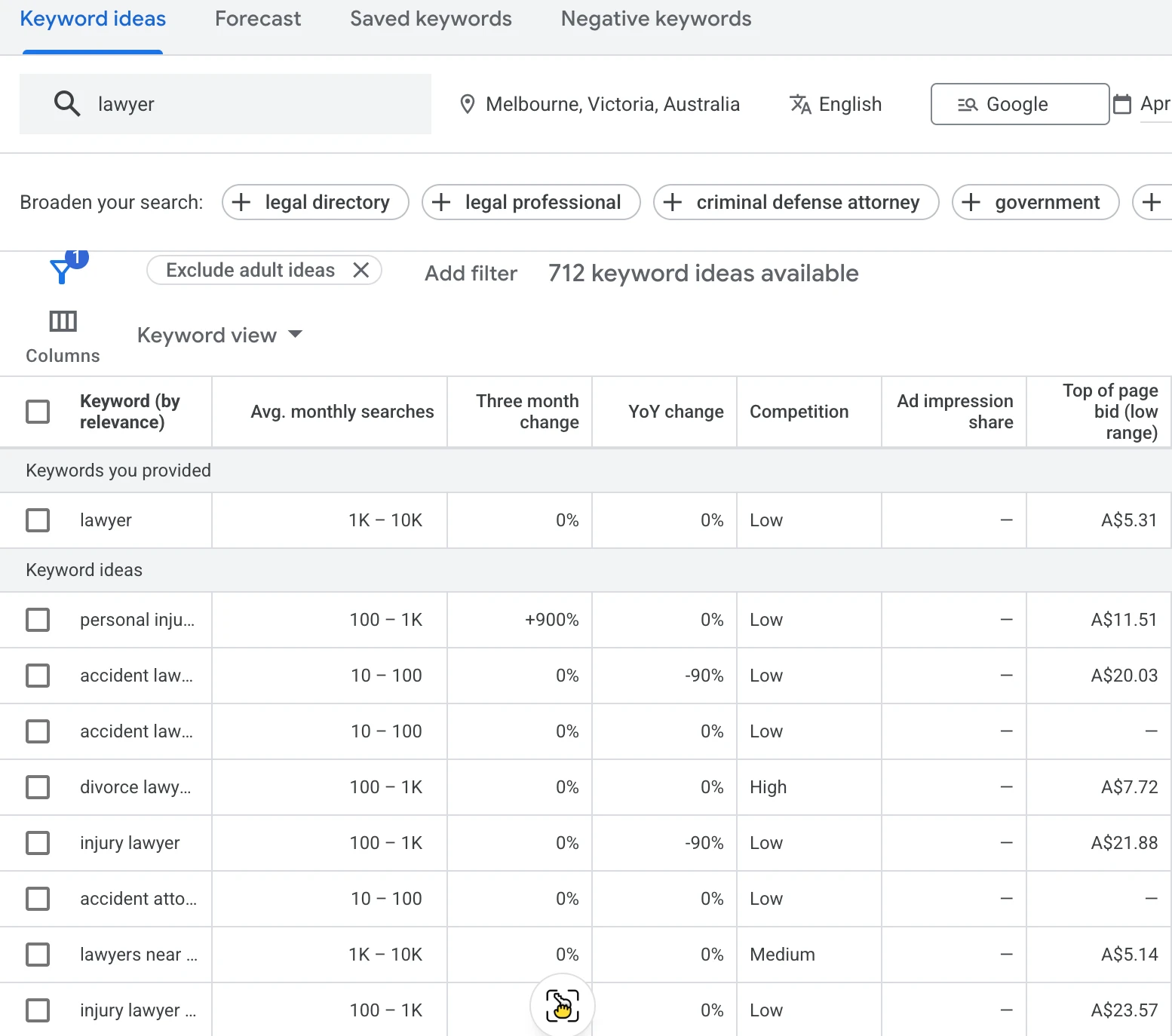Open the search magnifier icon
The height and width of the screenshot is (1036, 1172).
point(66,103)
